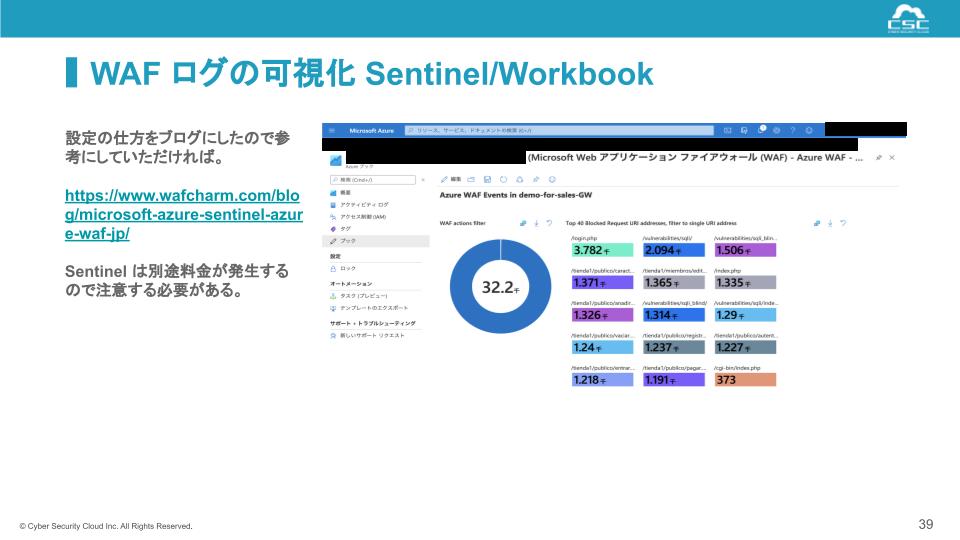Select ブック (Workbook) in sidebar

pos(375,241)
